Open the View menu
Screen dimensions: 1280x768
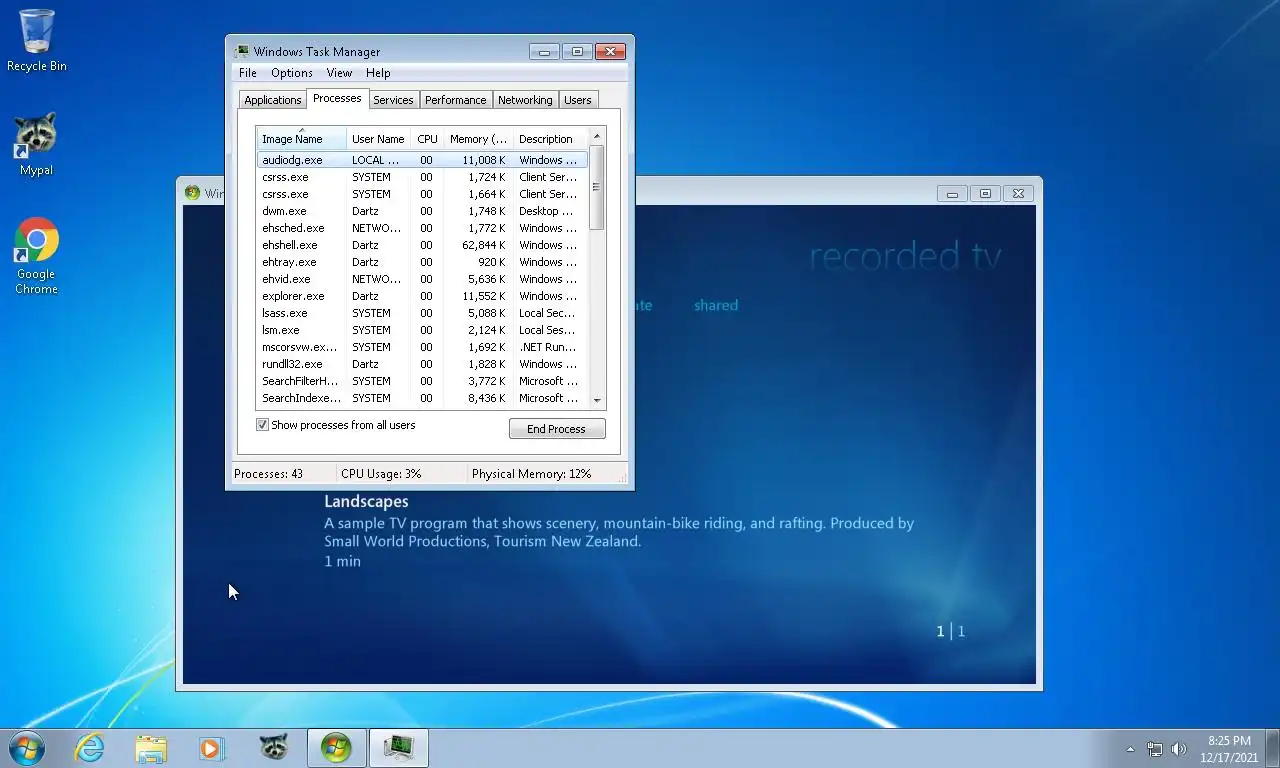click(x=339, y=73)
